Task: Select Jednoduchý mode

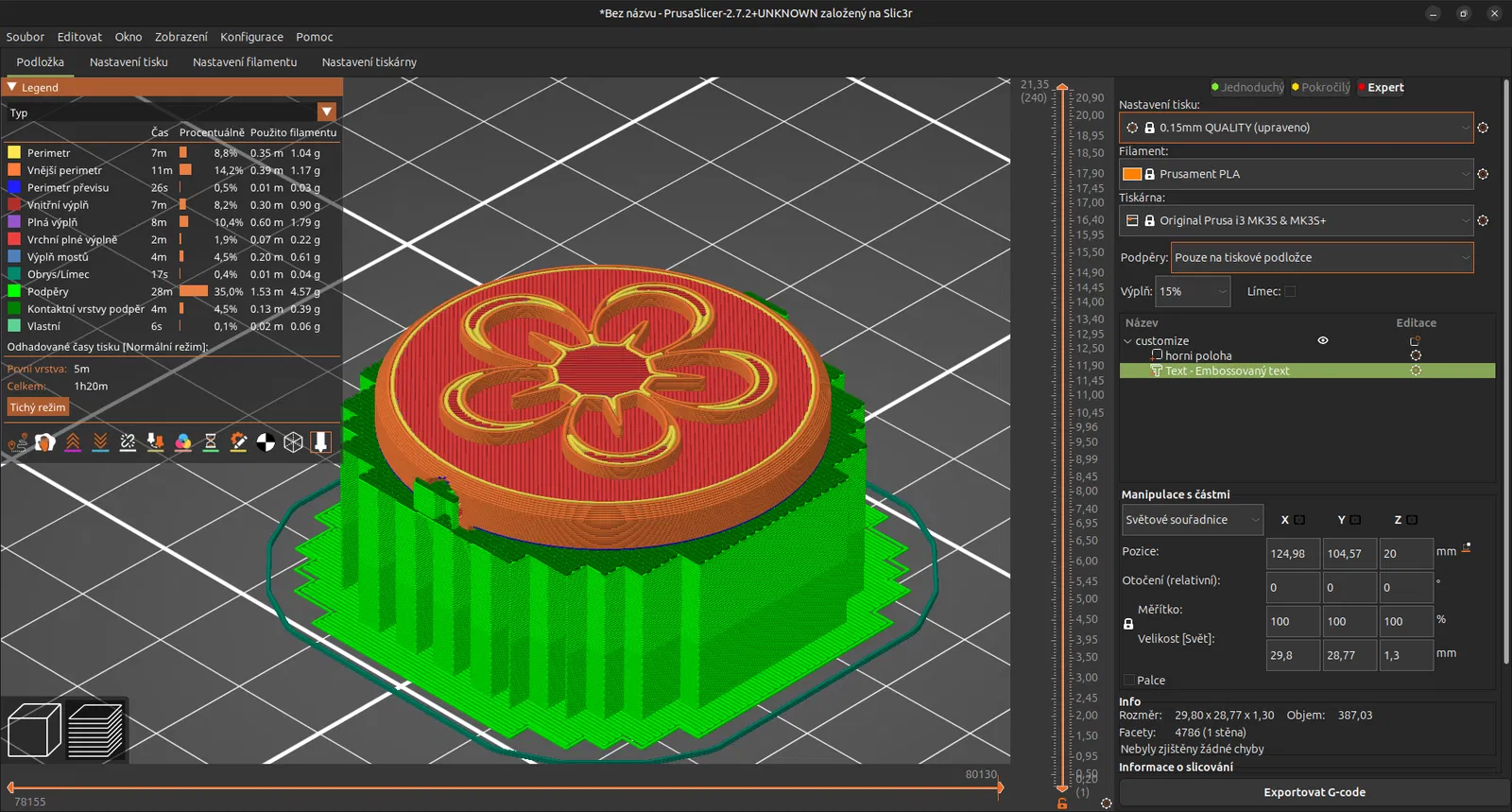Action: (x=1247, y=87)
